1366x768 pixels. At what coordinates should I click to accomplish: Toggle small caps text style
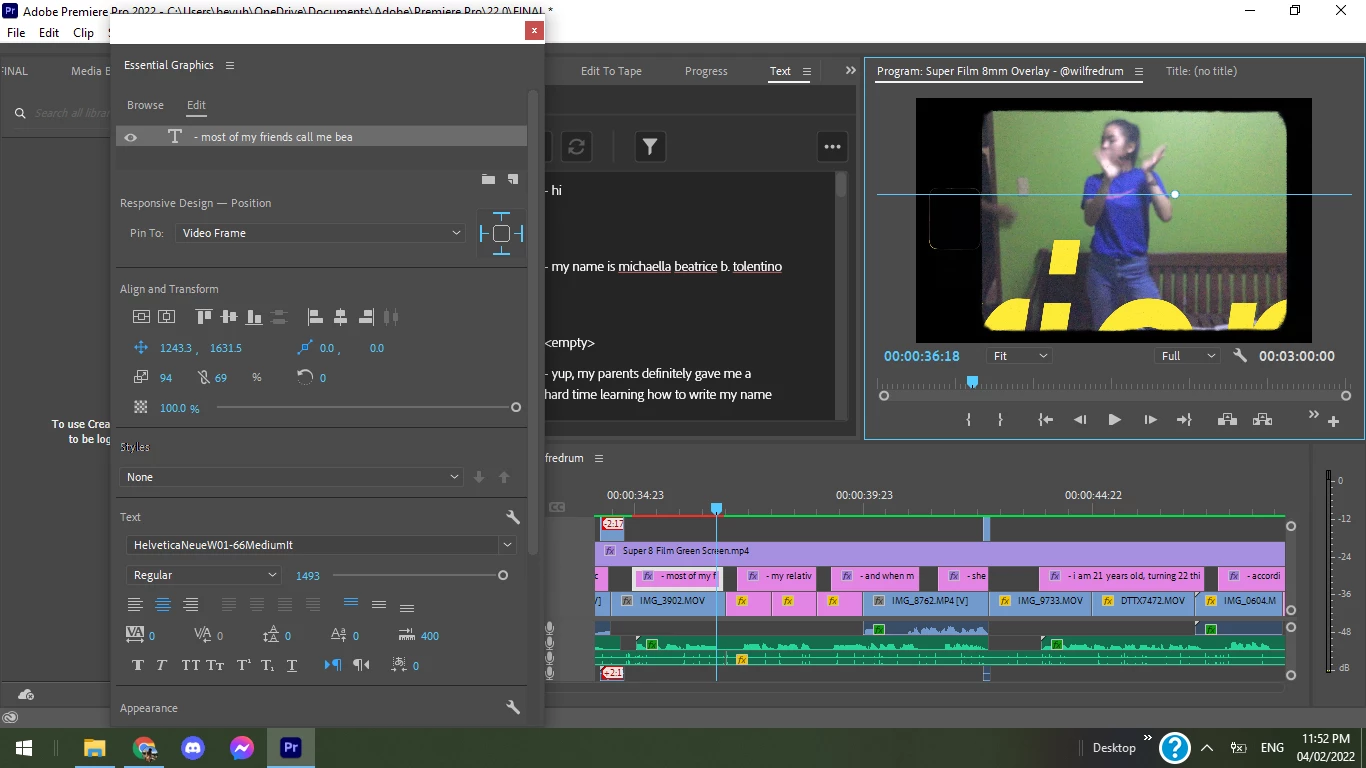[x=215, y=665]
